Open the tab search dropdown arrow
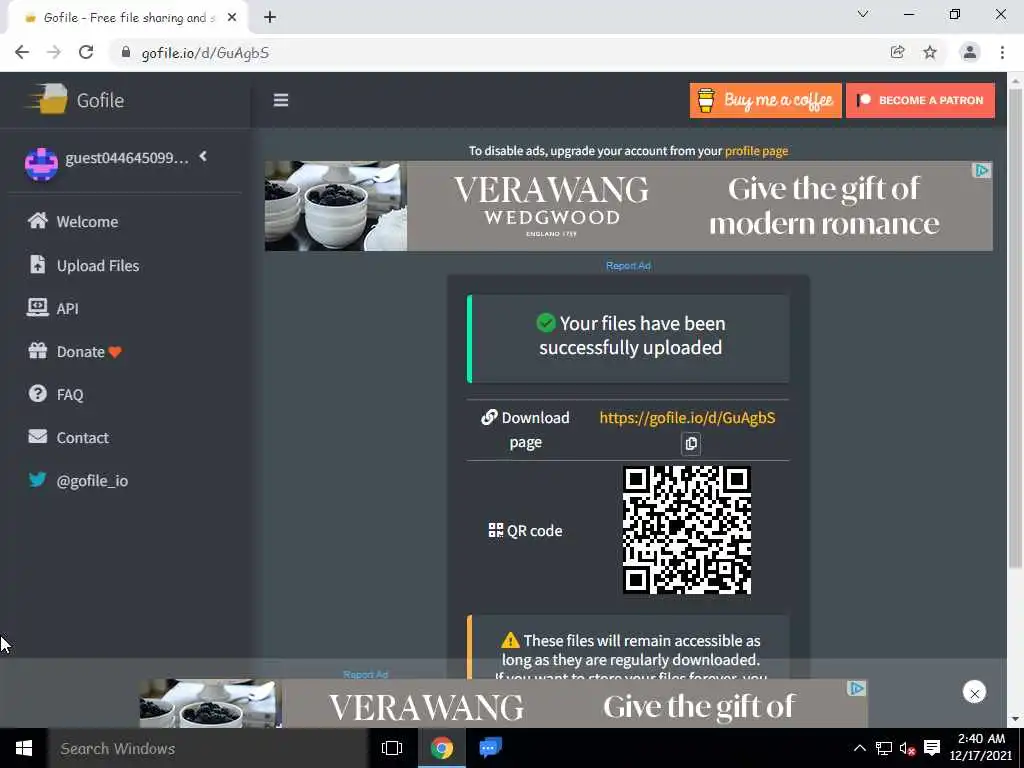Viewport: 1024px width, 768px height. click(x=863, y=14)
